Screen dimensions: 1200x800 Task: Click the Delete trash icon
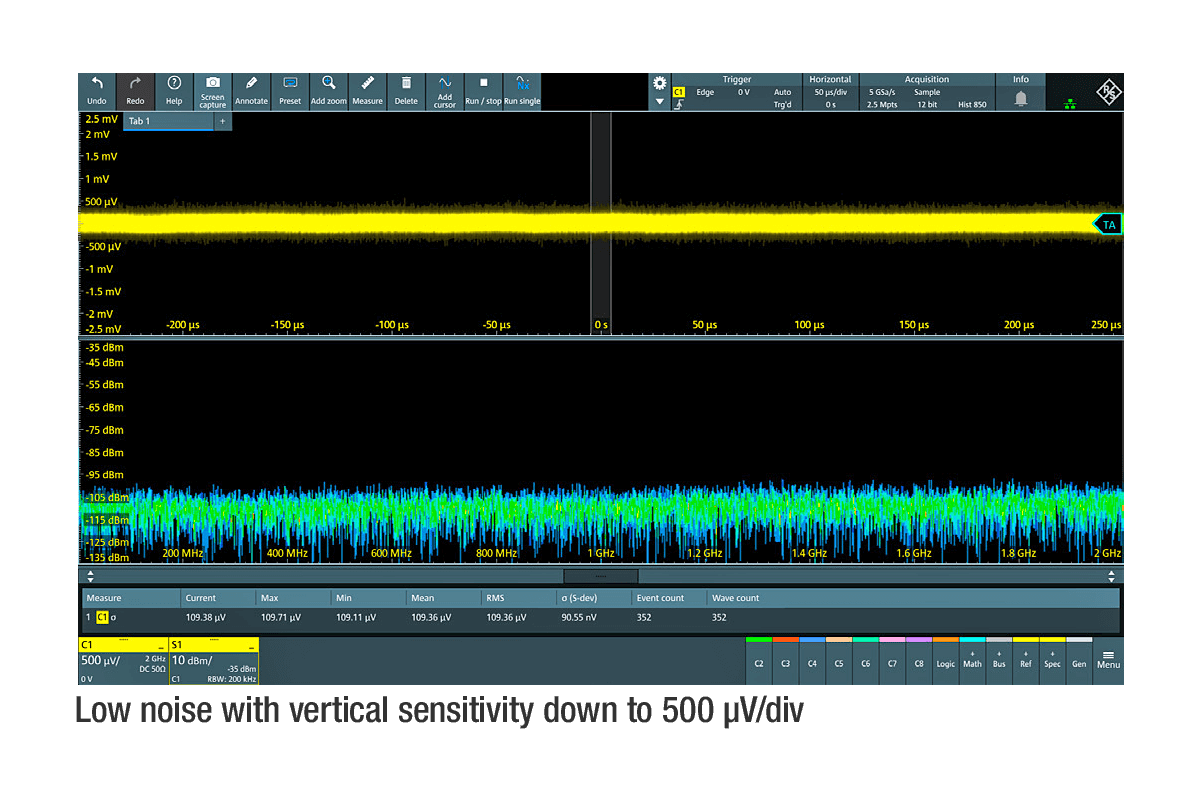pyautogui.click(x=406, y=91)
